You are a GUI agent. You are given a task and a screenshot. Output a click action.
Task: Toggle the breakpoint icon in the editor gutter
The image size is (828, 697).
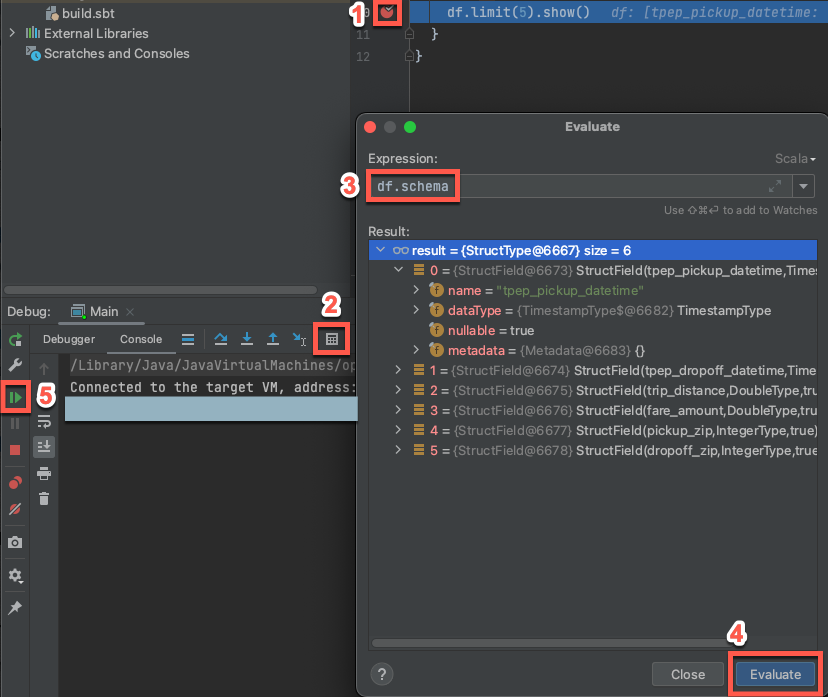pos(387,13)
